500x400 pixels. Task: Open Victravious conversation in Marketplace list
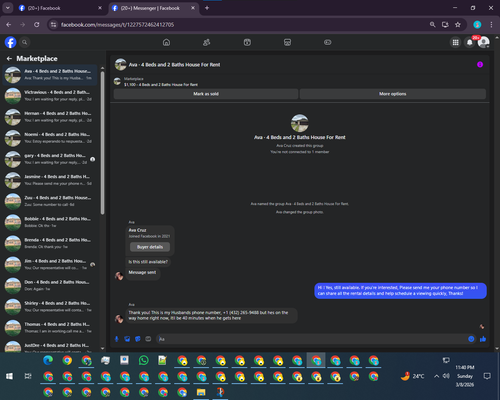[x=50, y=96]
